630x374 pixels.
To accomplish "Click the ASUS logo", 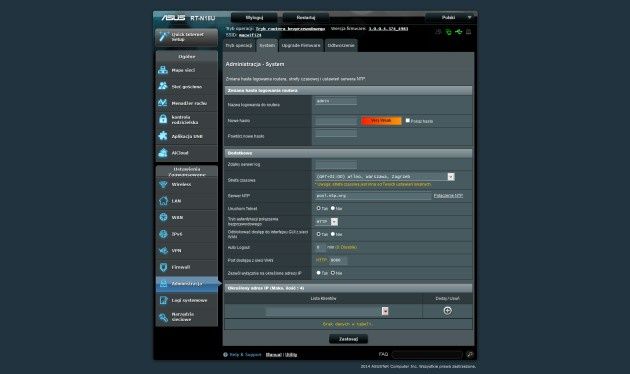I will (x=173, y=18).
